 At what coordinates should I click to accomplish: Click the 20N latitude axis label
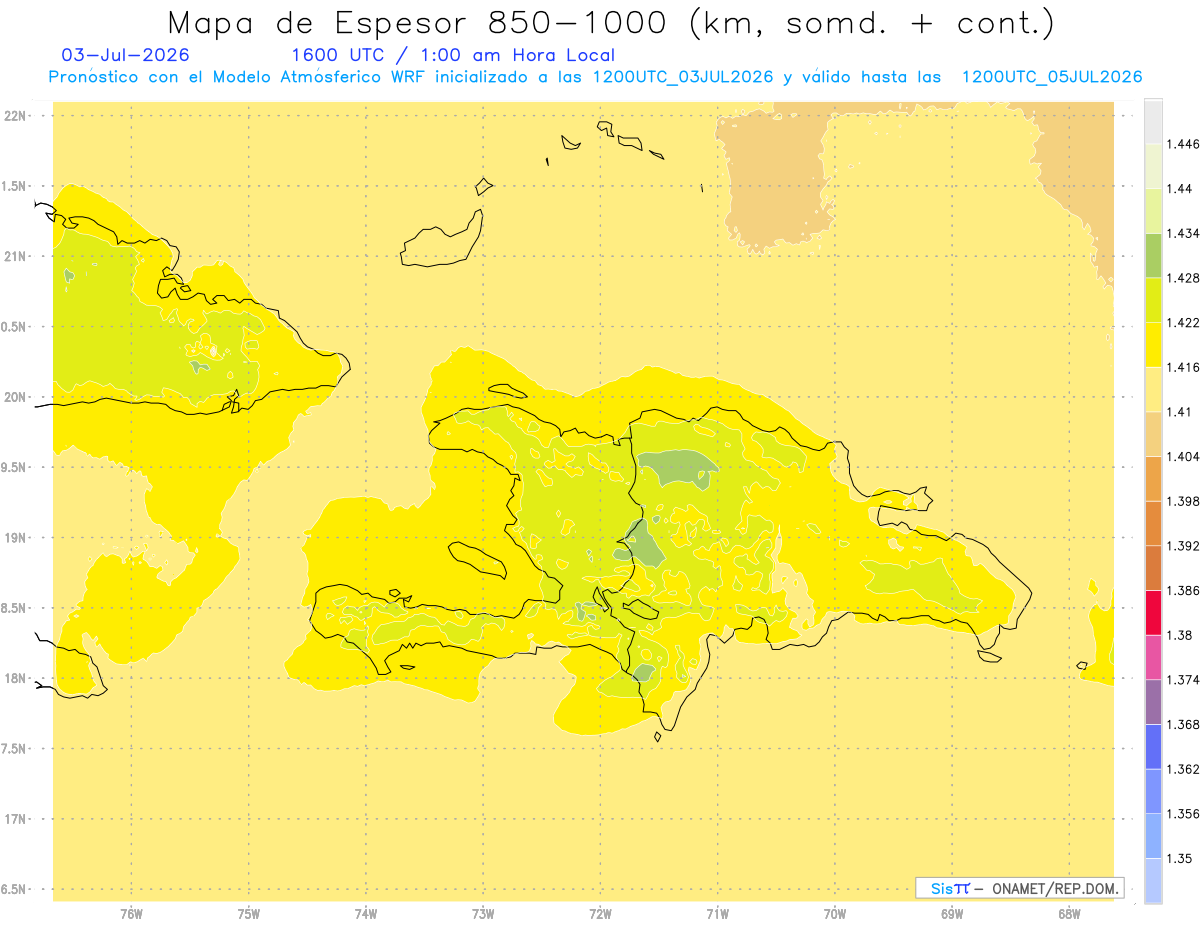point(17,398)
